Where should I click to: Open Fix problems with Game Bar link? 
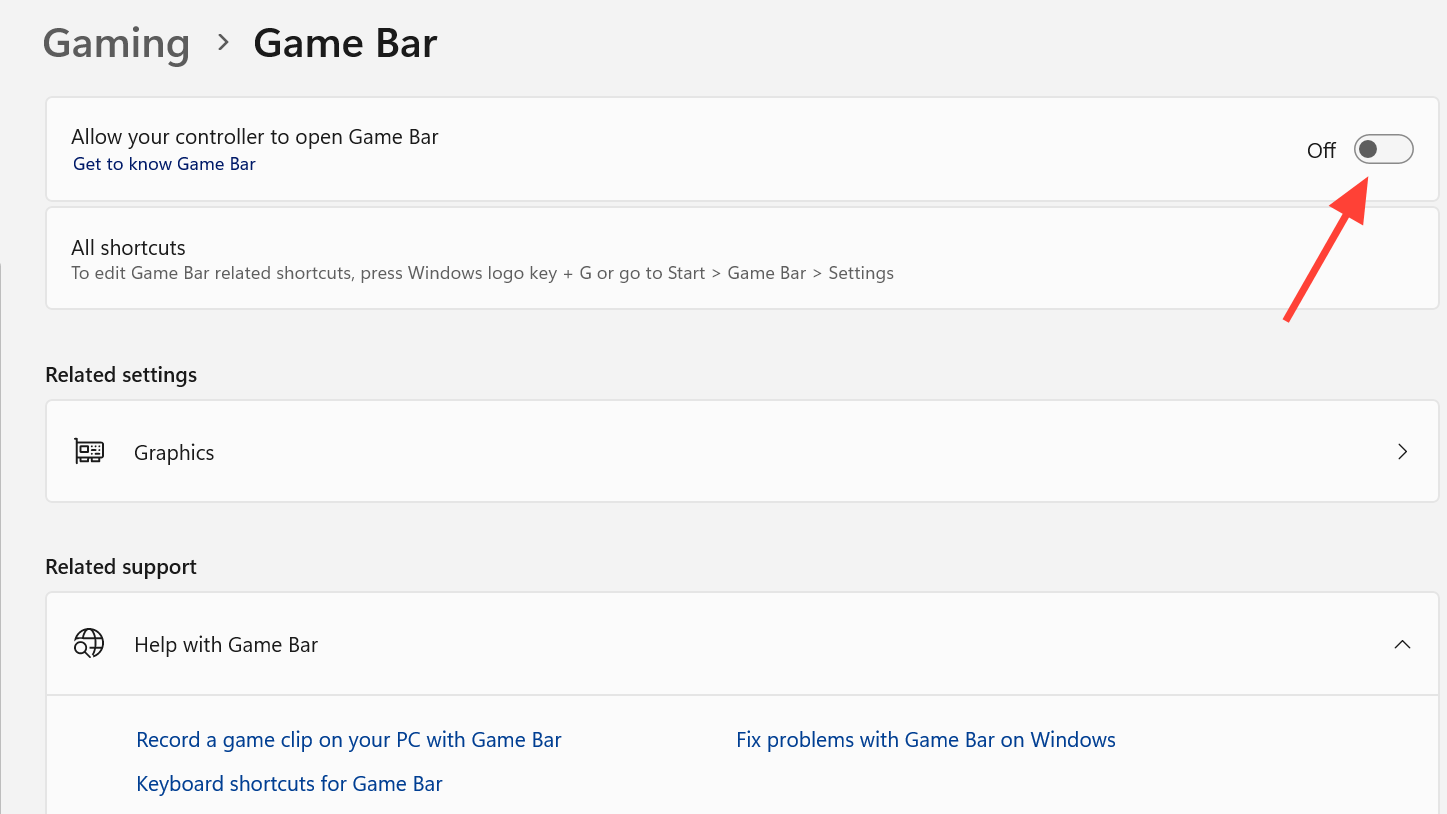pos(926,740)
